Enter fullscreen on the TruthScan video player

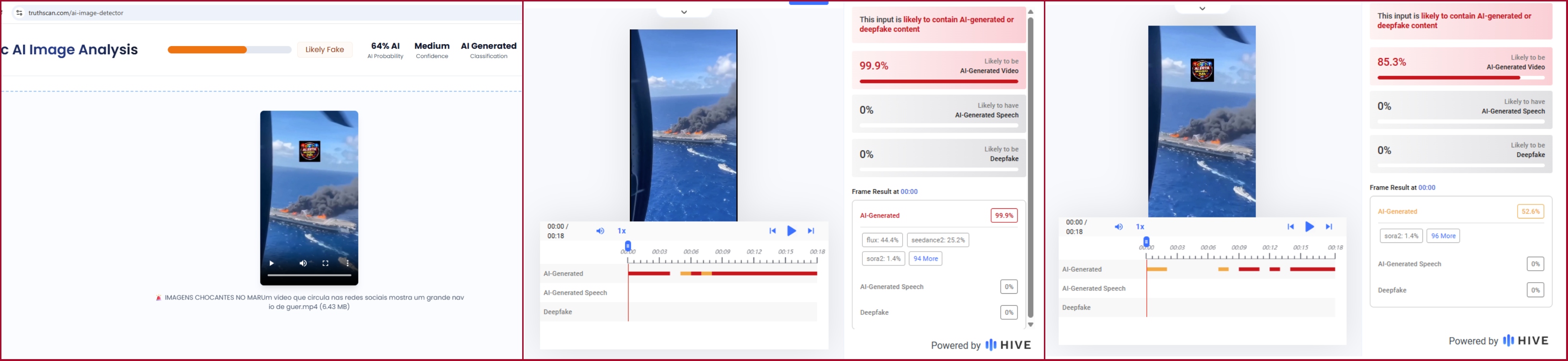(x=326, y=263)
